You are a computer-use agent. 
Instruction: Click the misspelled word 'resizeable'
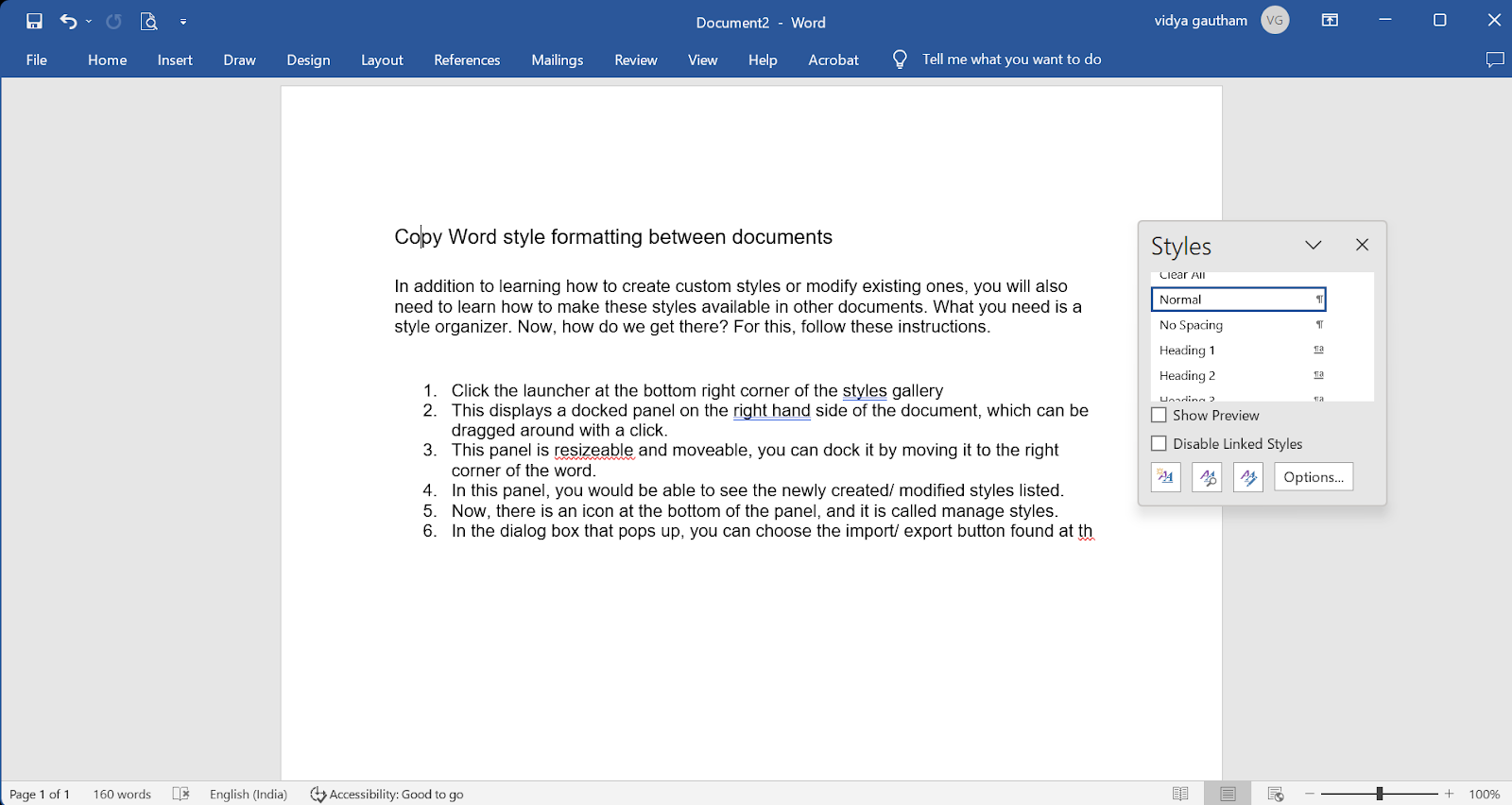click(x=593, y=451)
